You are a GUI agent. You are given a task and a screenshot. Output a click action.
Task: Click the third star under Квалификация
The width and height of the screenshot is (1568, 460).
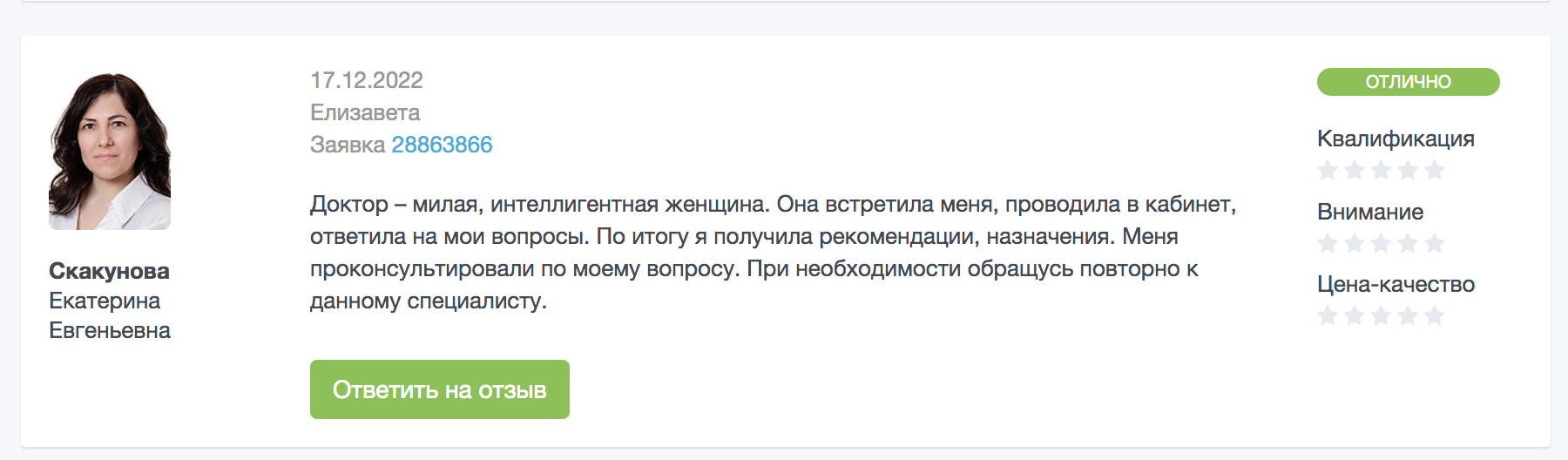point(1381,170)
